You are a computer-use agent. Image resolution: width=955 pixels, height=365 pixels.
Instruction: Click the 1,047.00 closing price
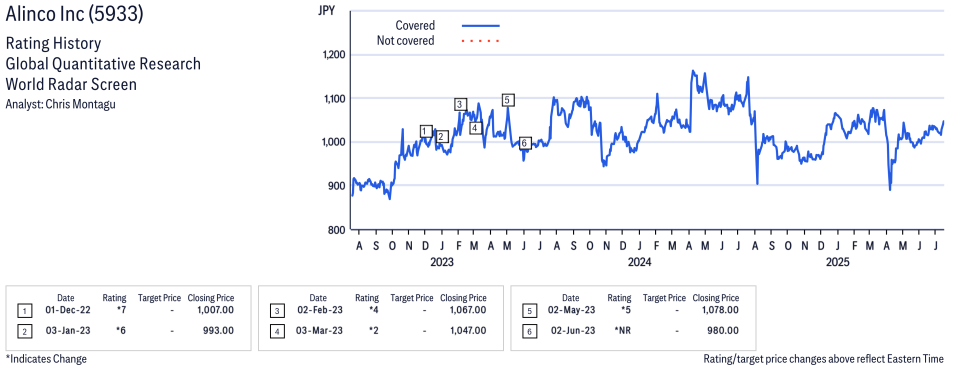pyautogui.click(x=469, y=330)
